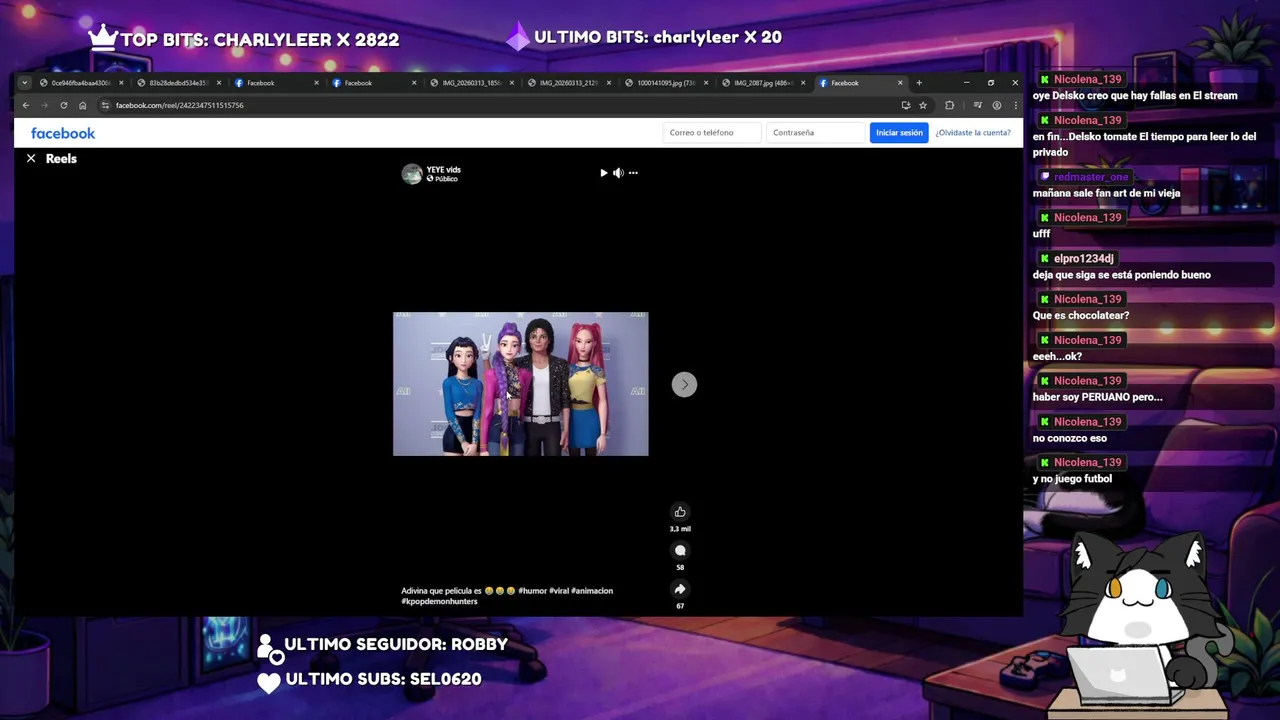Go to the facebook logo home

[63, 133]
